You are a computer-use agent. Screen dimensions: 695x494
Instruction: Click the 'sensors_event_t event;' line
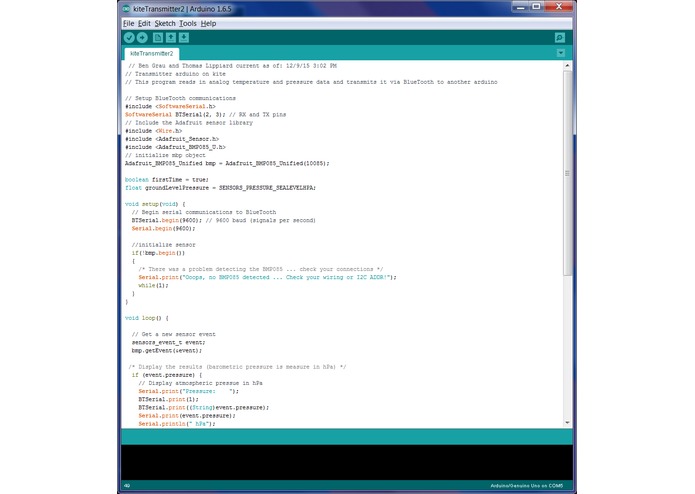(x=168, y=342)
